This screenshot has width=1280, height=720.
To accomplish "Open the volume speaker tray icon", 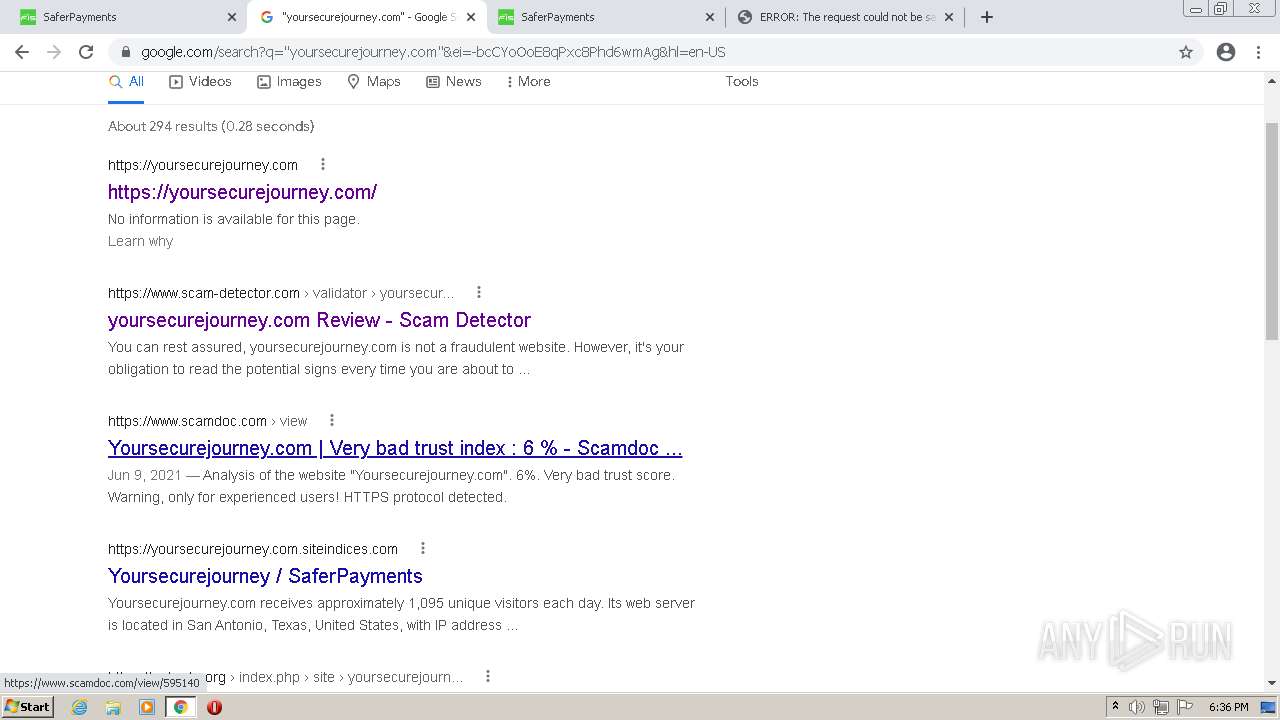I will [x=1137, y=707].
